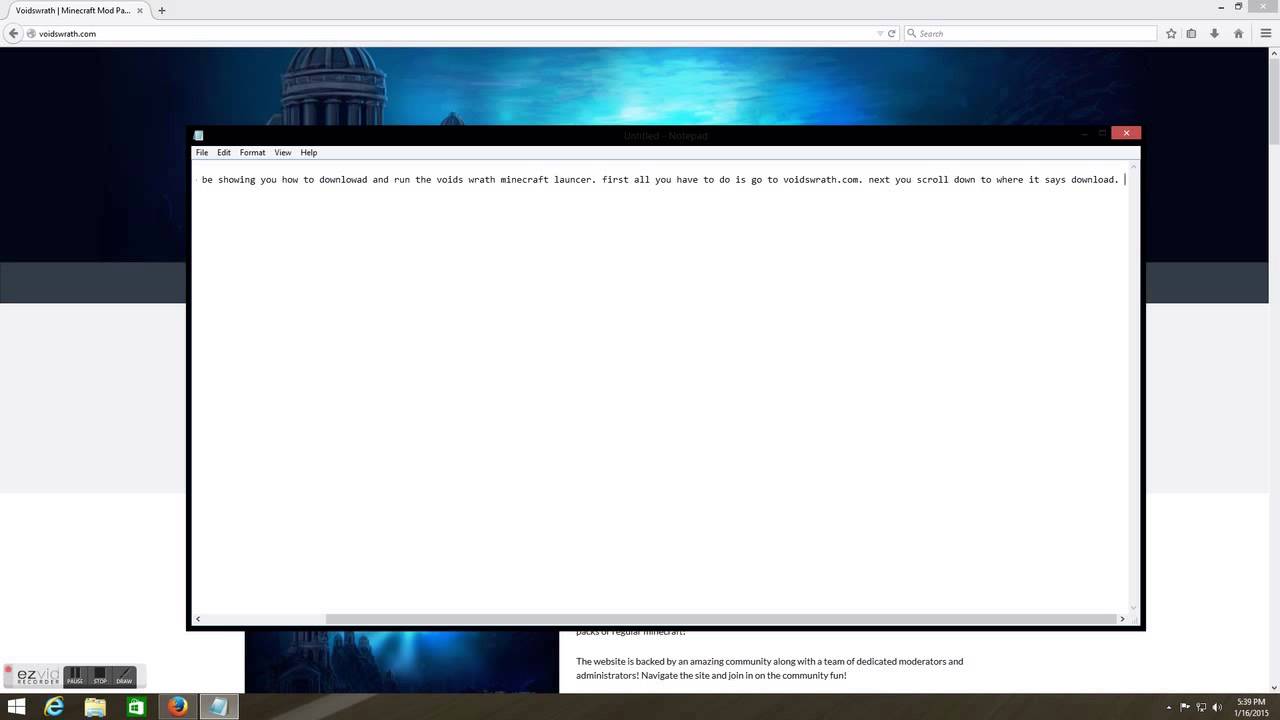
Task: Reload the page in Firefox
Action: [x=892, y=33]
